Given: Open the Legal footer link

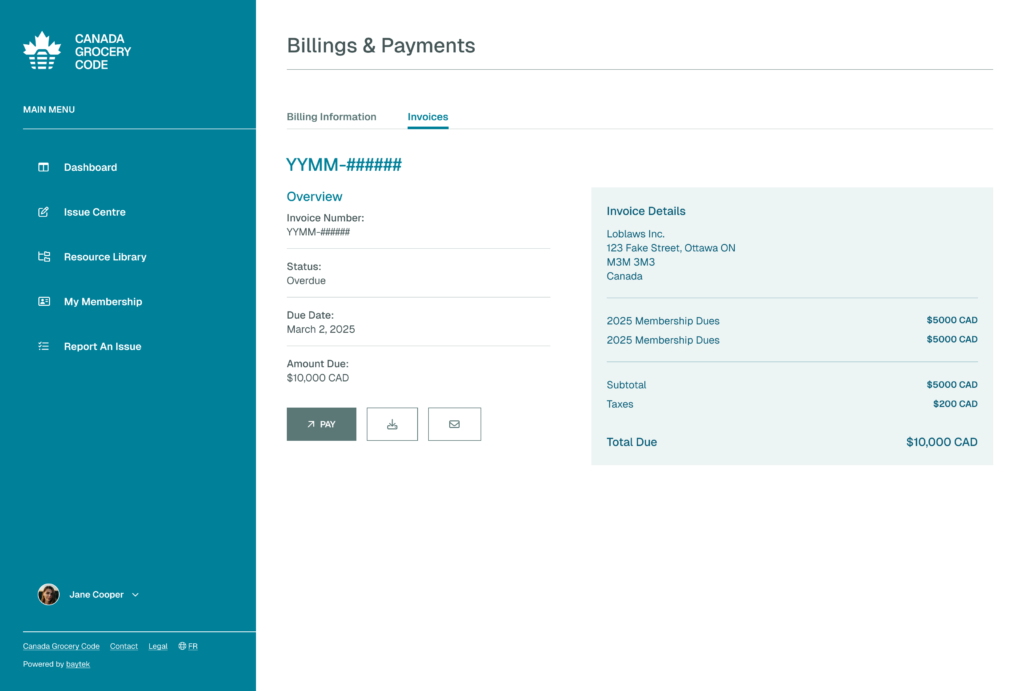Looking at the screenshot, I should pos(158,646).
